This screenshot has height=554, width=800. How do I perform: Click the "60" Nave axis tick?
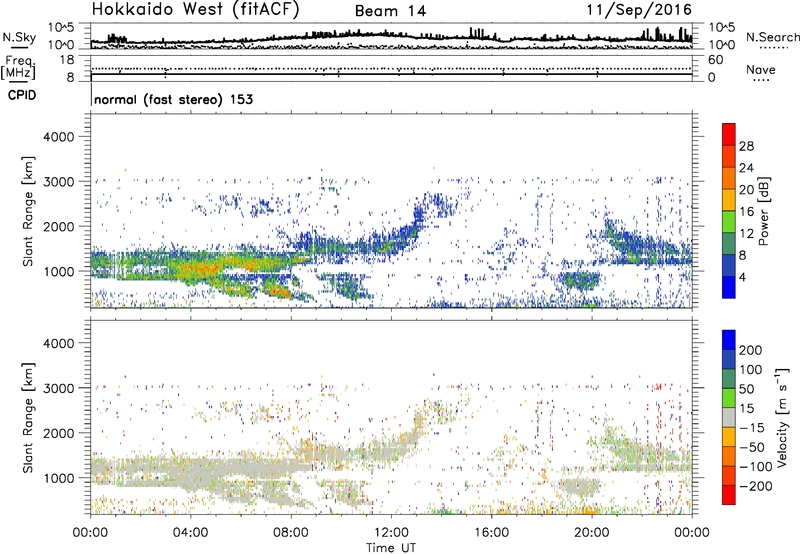point(715,60)
